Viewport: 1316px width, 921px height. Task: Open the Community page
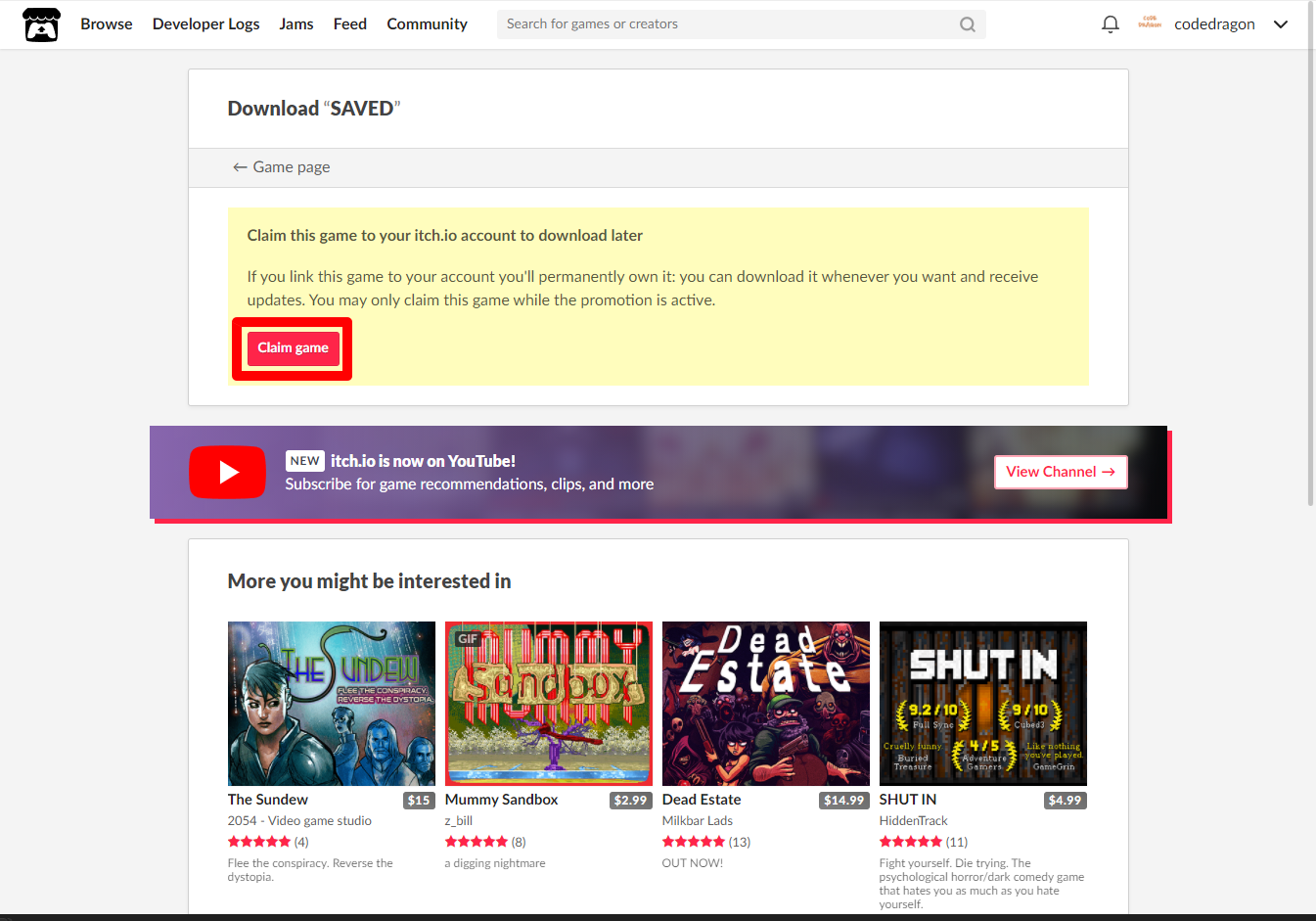click(427, 24)
